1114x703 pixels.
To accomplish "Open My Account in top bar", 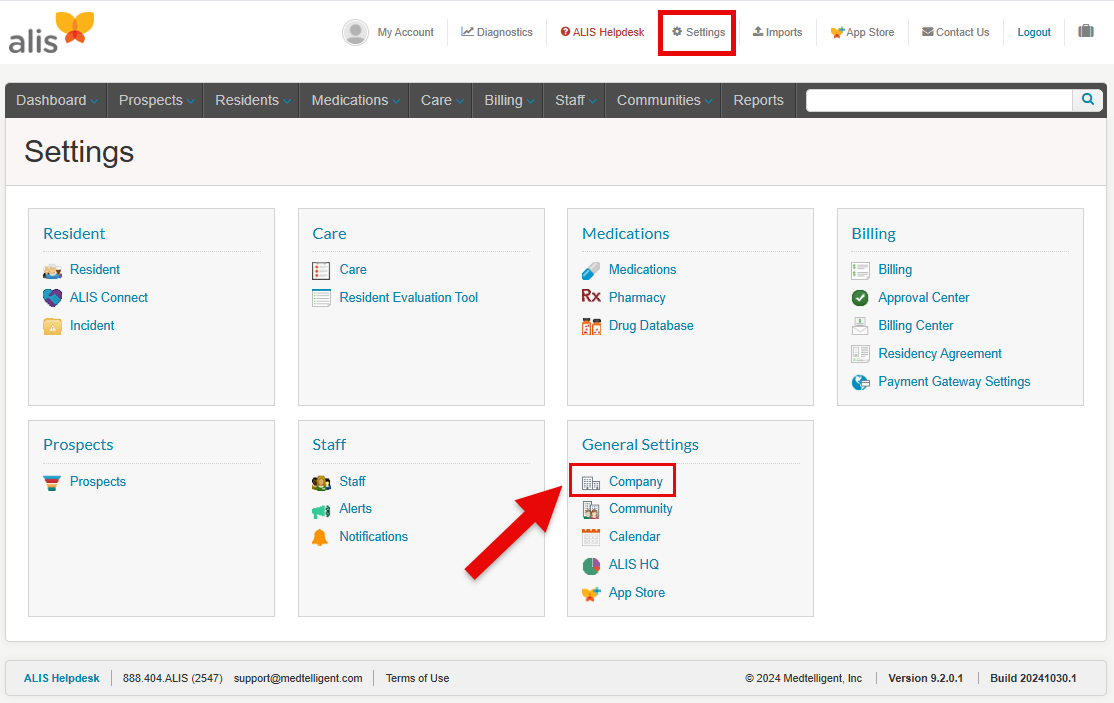I will point(405,32).
